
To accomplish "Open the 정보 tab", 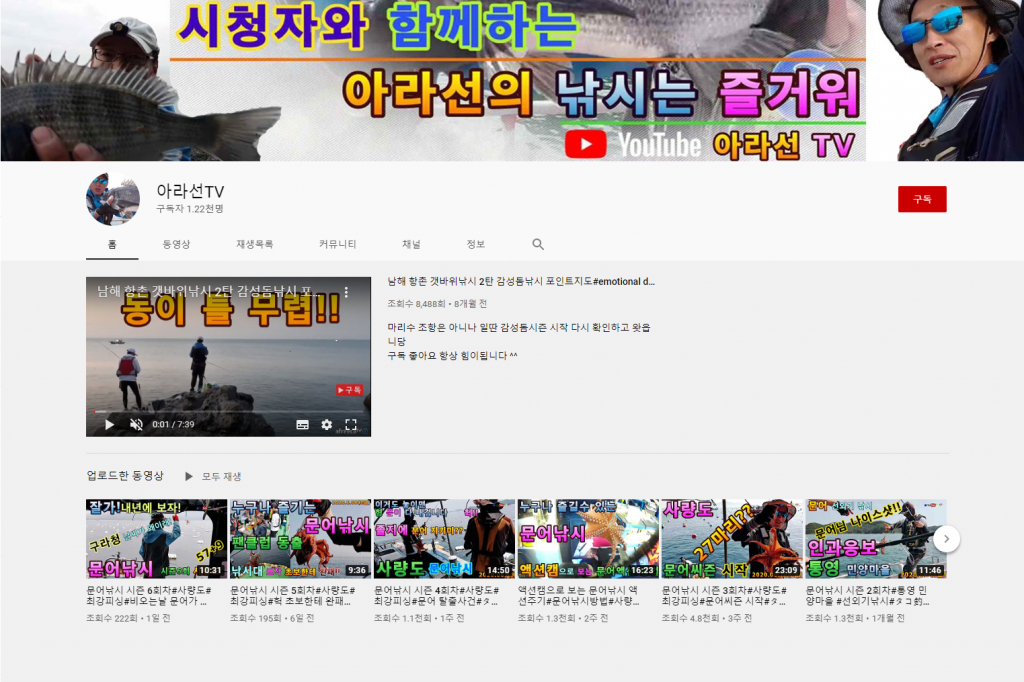I will click(475, 244).
